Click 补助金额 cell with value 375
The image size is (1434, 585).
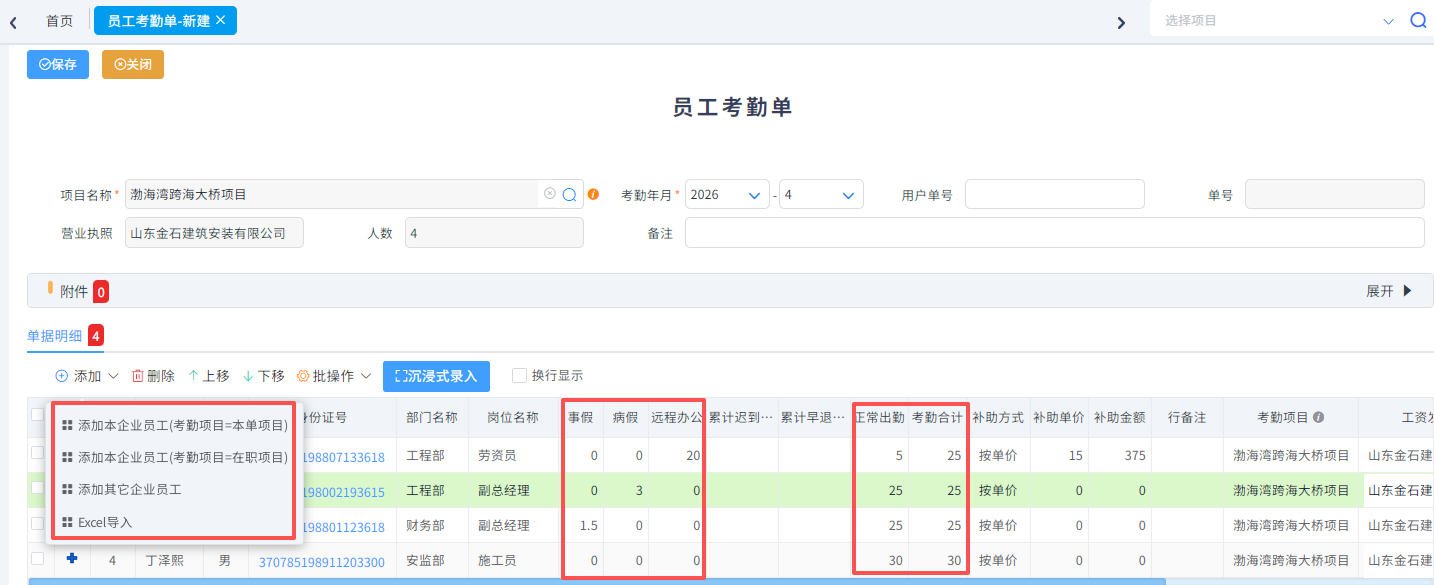pos(1121,456)
